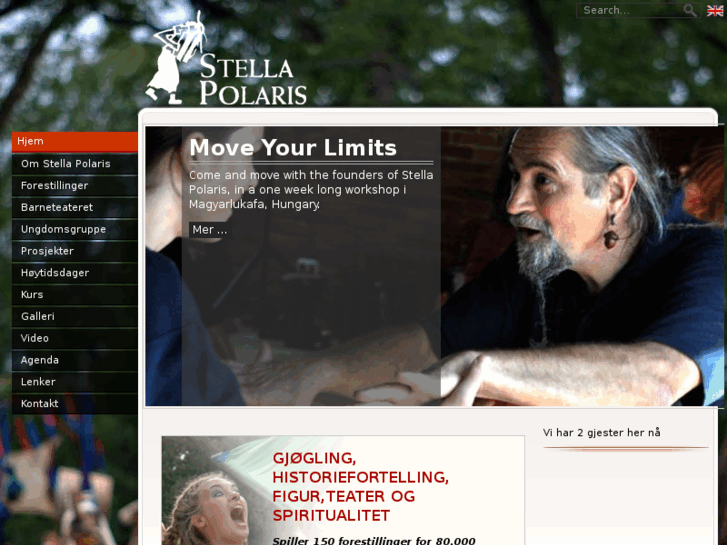Screen dimensions: 727x545
Task: Open Agenda in the sidebar
Action: coord(75,360)
